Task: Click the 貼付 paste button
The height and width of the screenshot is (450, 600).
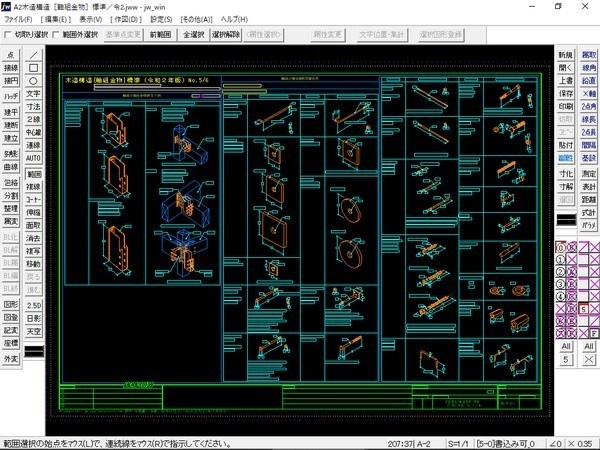Action: (566, 145)
